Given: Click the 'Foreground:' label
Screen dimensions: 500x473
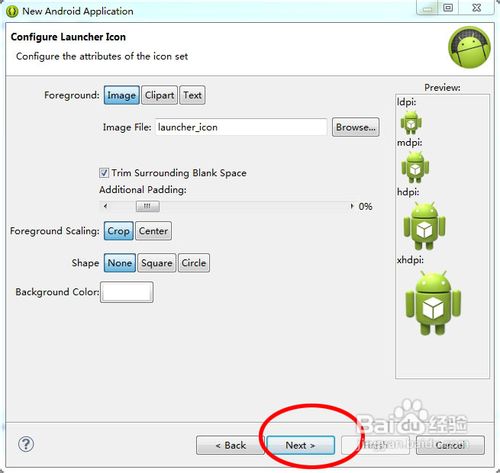Looking at the screenshot, I should tap(72, 95).
